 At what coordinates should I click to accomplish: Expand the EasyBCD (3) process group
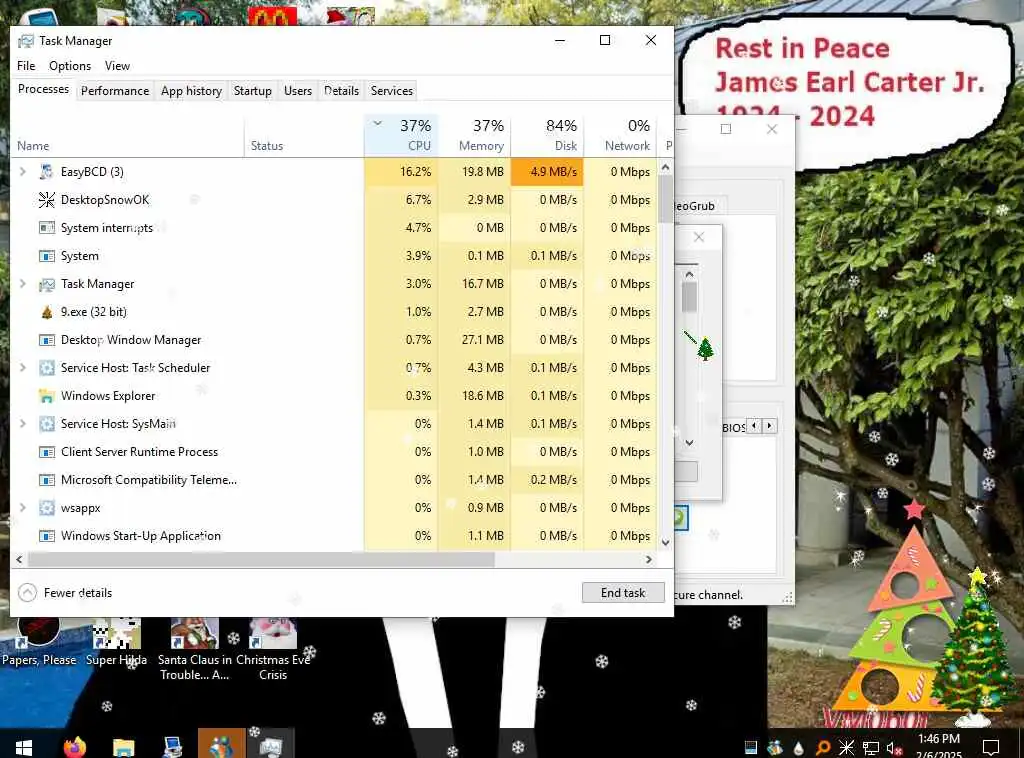(23, 172)
